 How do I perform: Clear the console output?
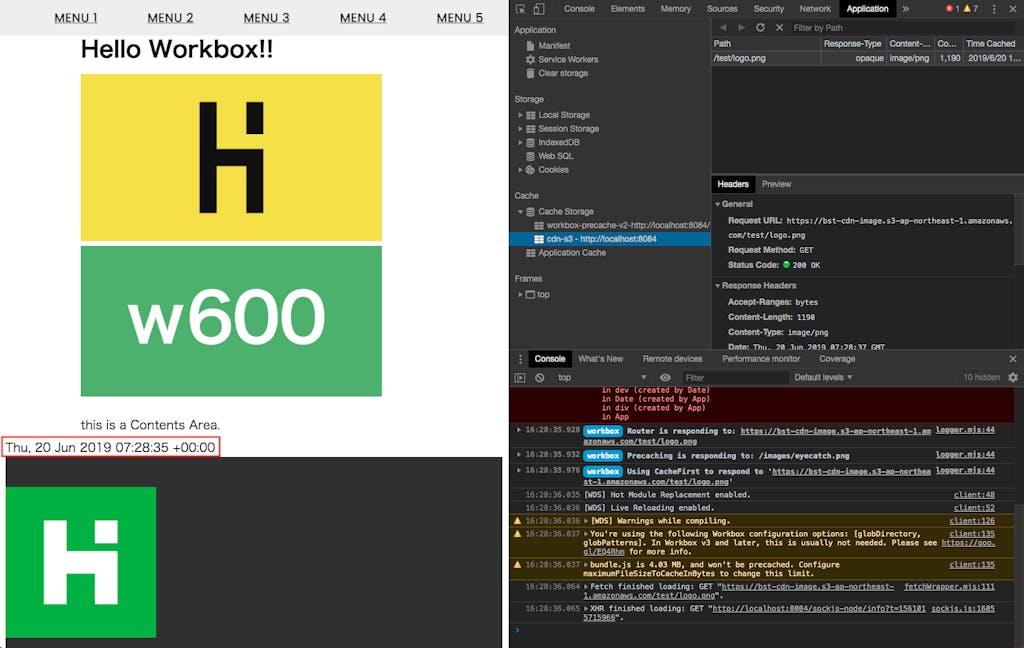coord(539,378)
